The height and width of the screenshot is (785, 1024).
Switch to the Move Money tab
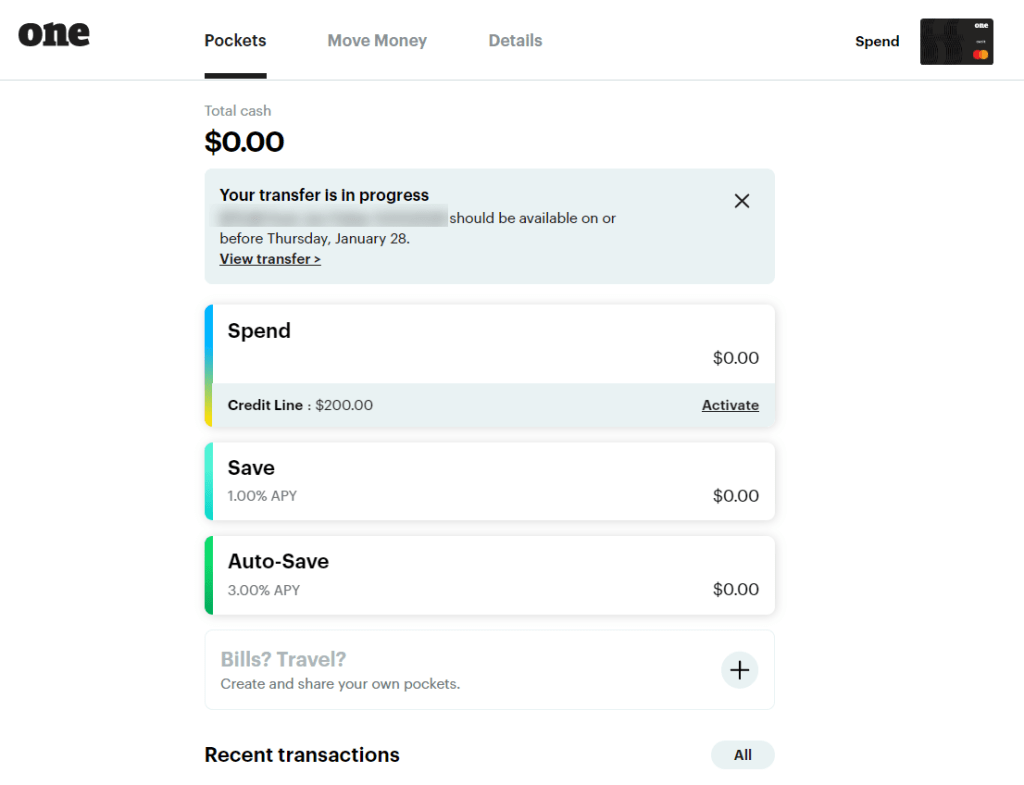377,41
